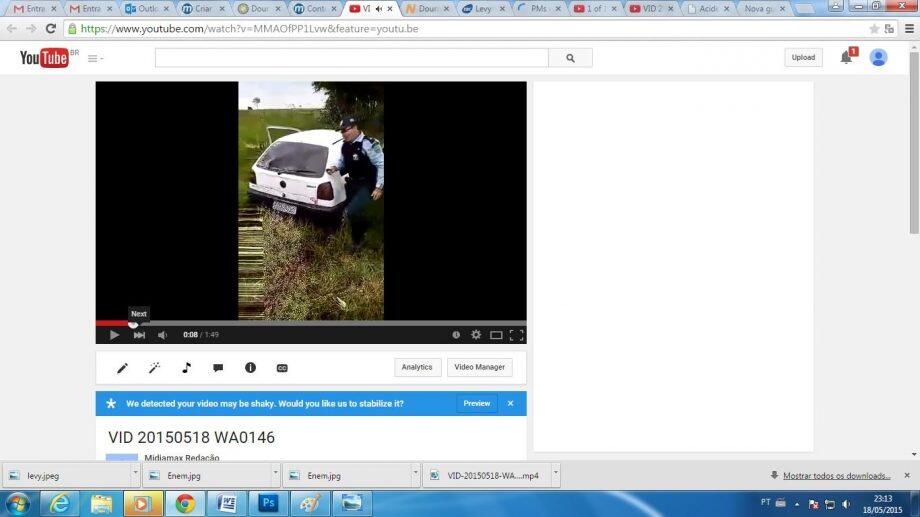The width and height of the screenshot is (920, 517).
Task: Mute the video player volume
Action: click(x=162, y=335)
